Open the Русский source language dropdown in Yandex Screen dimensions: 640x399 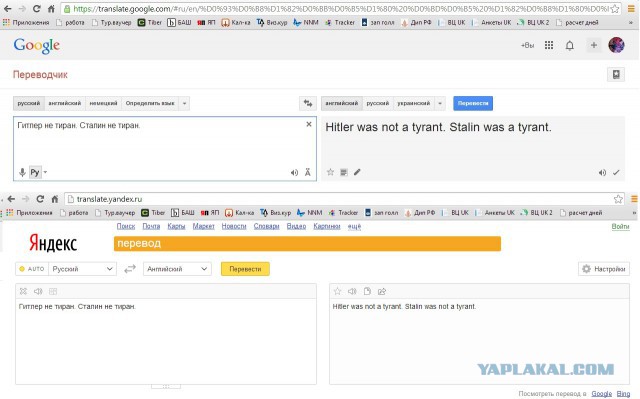pyautogui.click(x=82, y=269)
